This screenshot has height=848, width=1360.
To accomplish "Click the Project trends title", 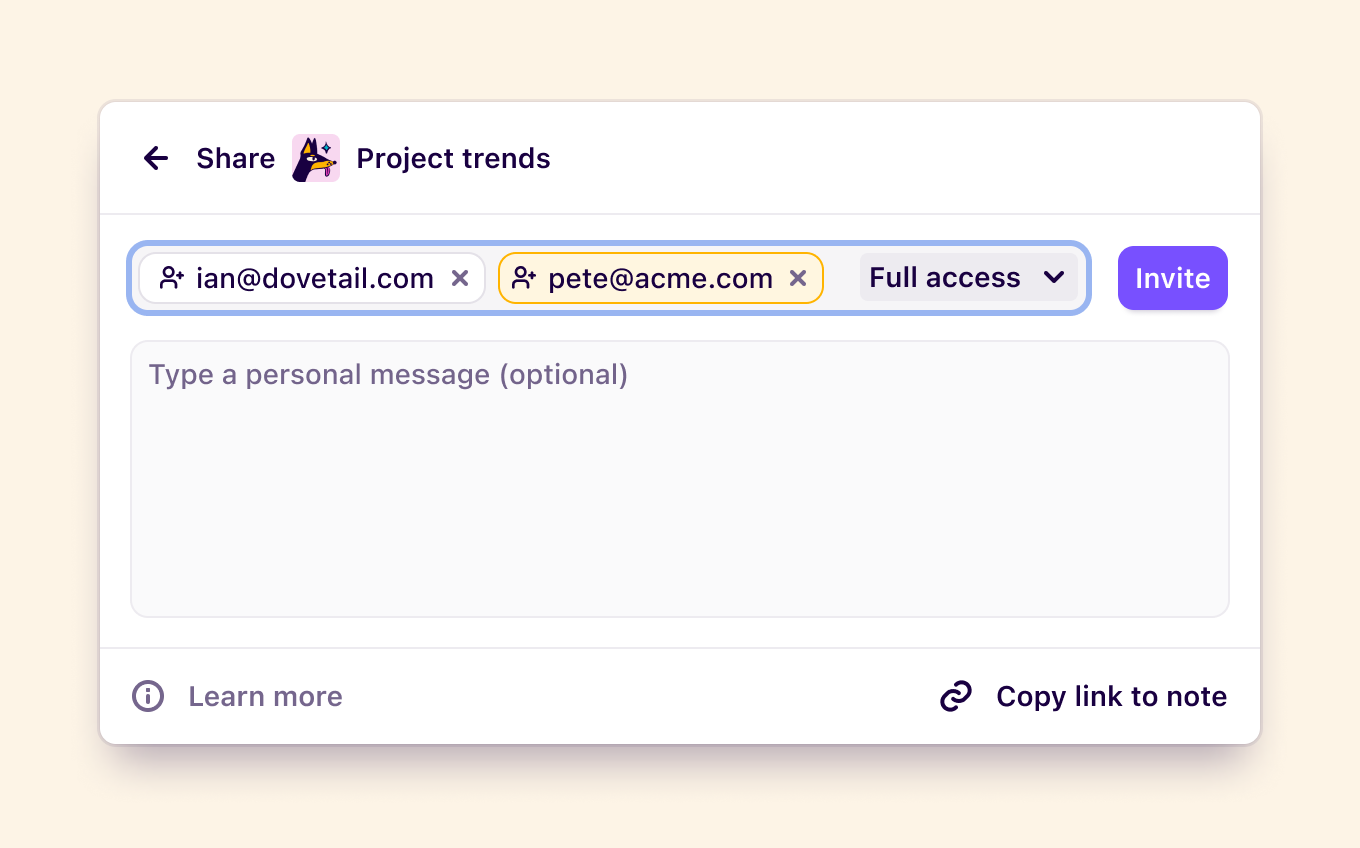I will pyautogui.click(x=453, y=158).
